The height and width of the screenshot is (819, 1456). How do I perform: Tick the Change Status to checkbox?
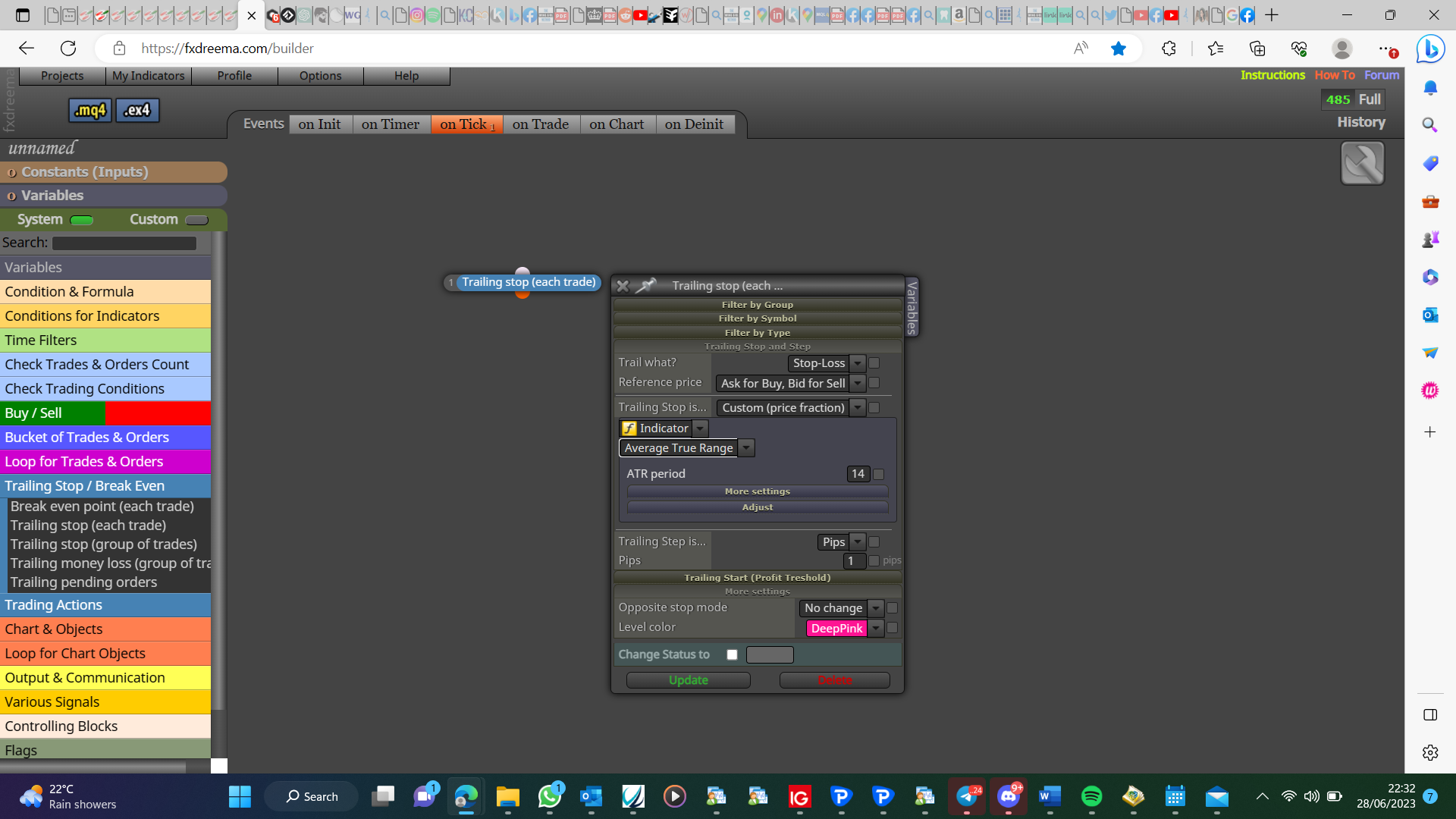(x=732, y=654)
